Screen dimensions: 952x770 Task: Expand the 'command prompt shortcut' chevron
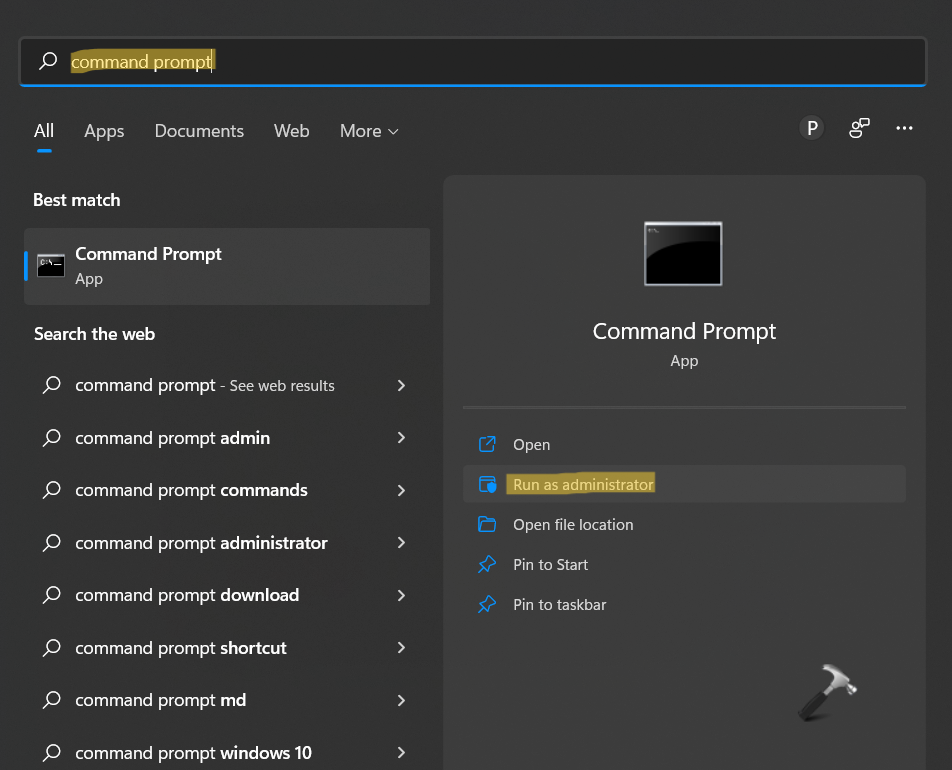pos(401,648)
